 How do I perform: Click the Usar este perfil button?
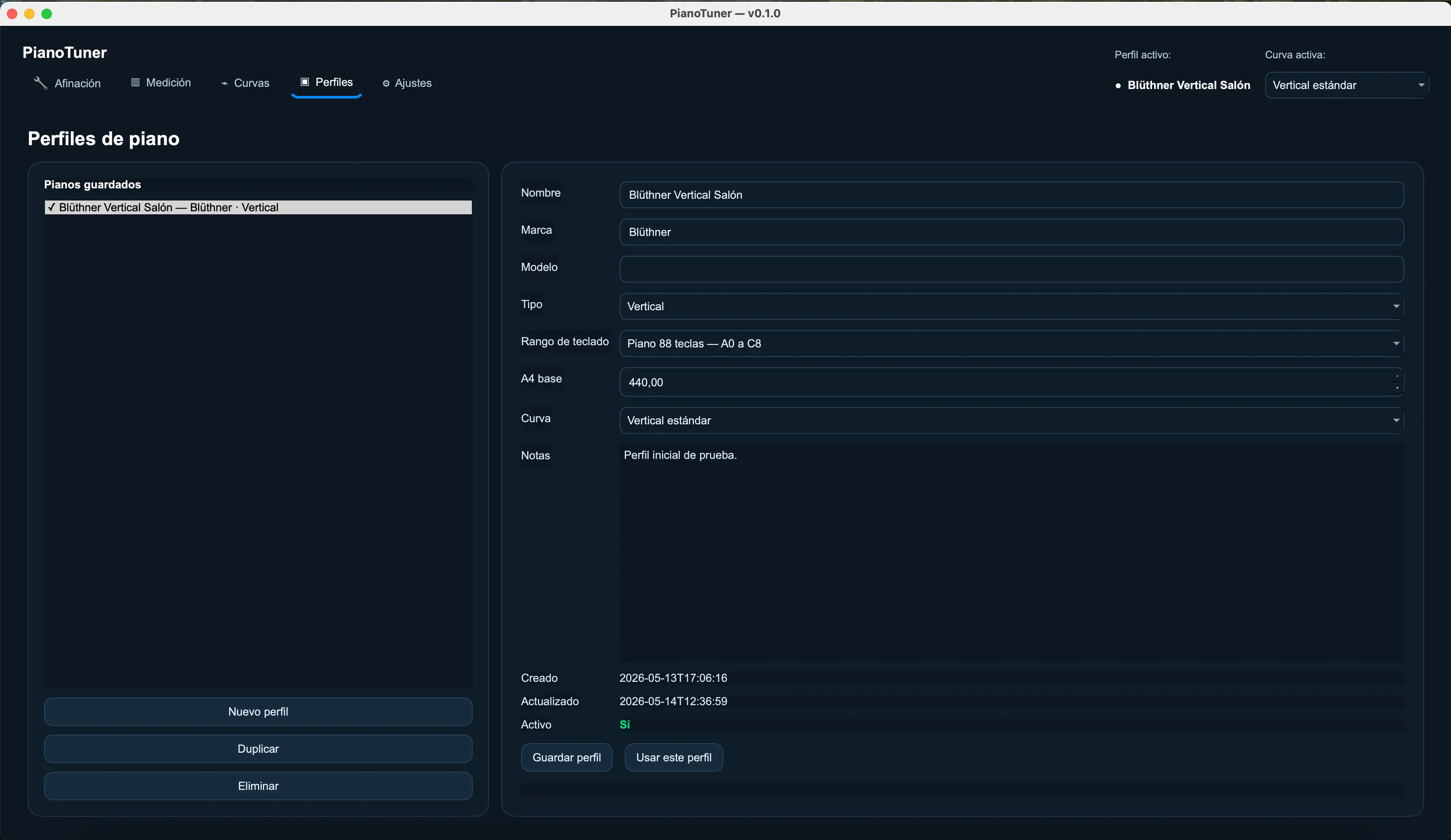674,757
